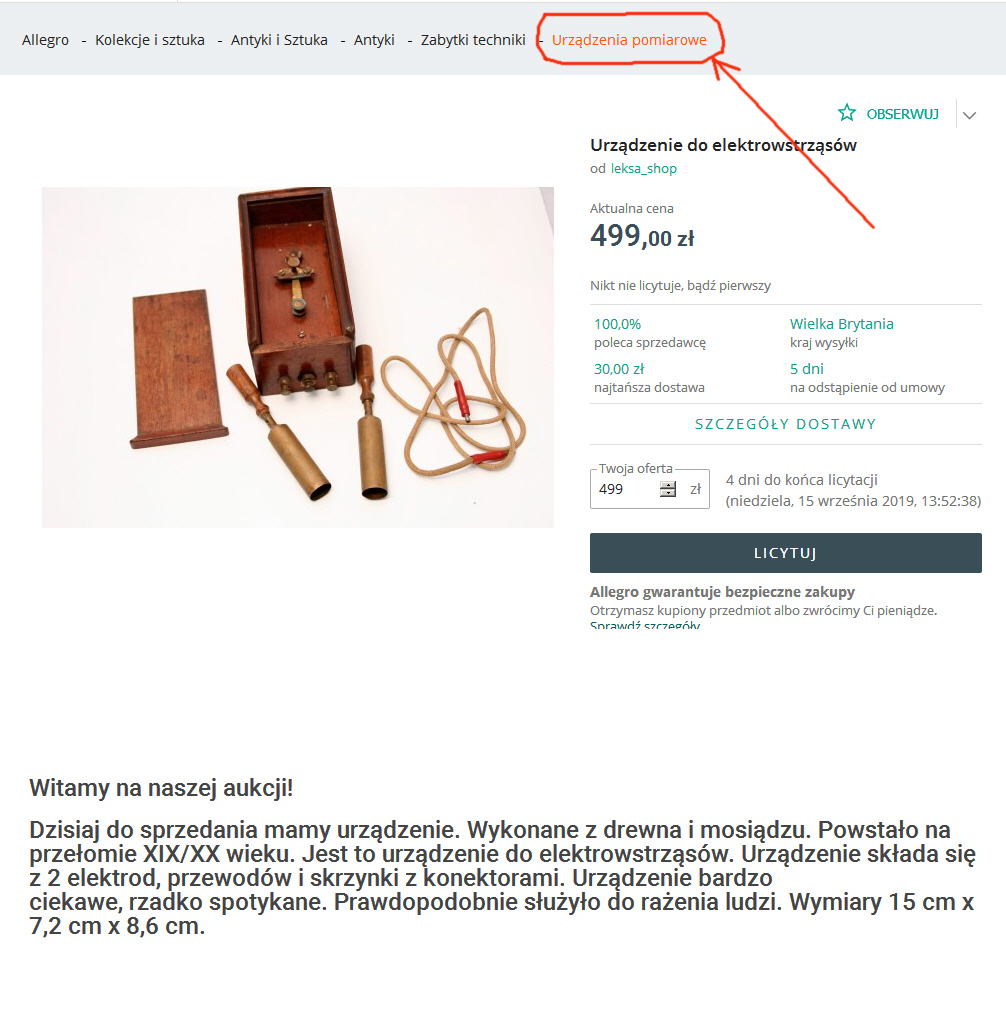This screenshot has width=1006, height=1029.
Task: Increase bid with the stepper up arrow
Action: 668,485
